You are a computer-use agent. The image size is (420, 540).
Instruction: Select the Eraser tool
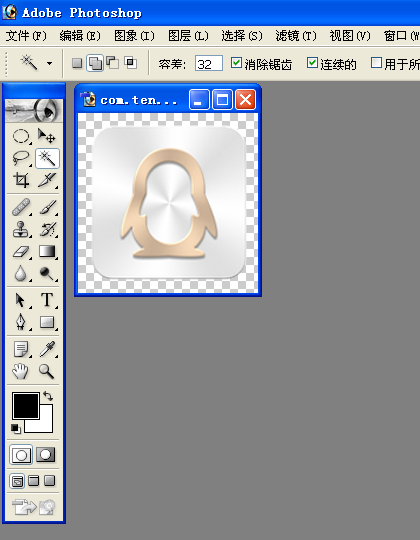pos(21,252)
